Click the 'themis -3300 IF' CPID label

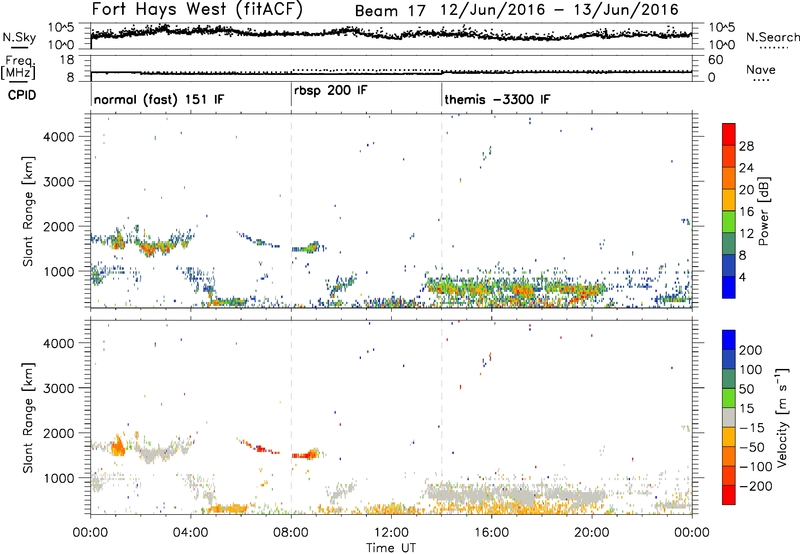[497, 99]
